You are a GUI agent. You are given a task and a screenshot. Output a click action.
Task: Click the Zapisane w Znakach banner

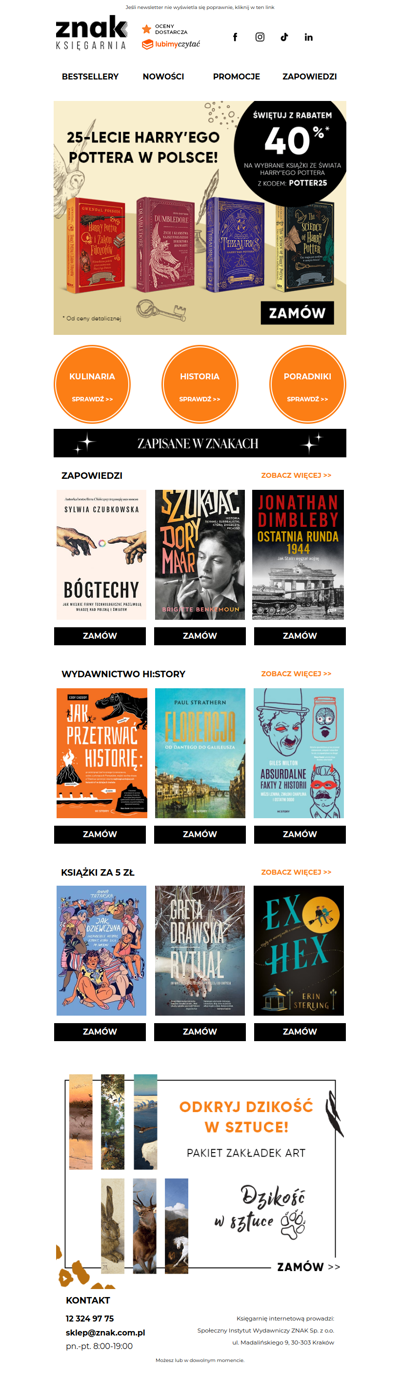click(200, 443)
